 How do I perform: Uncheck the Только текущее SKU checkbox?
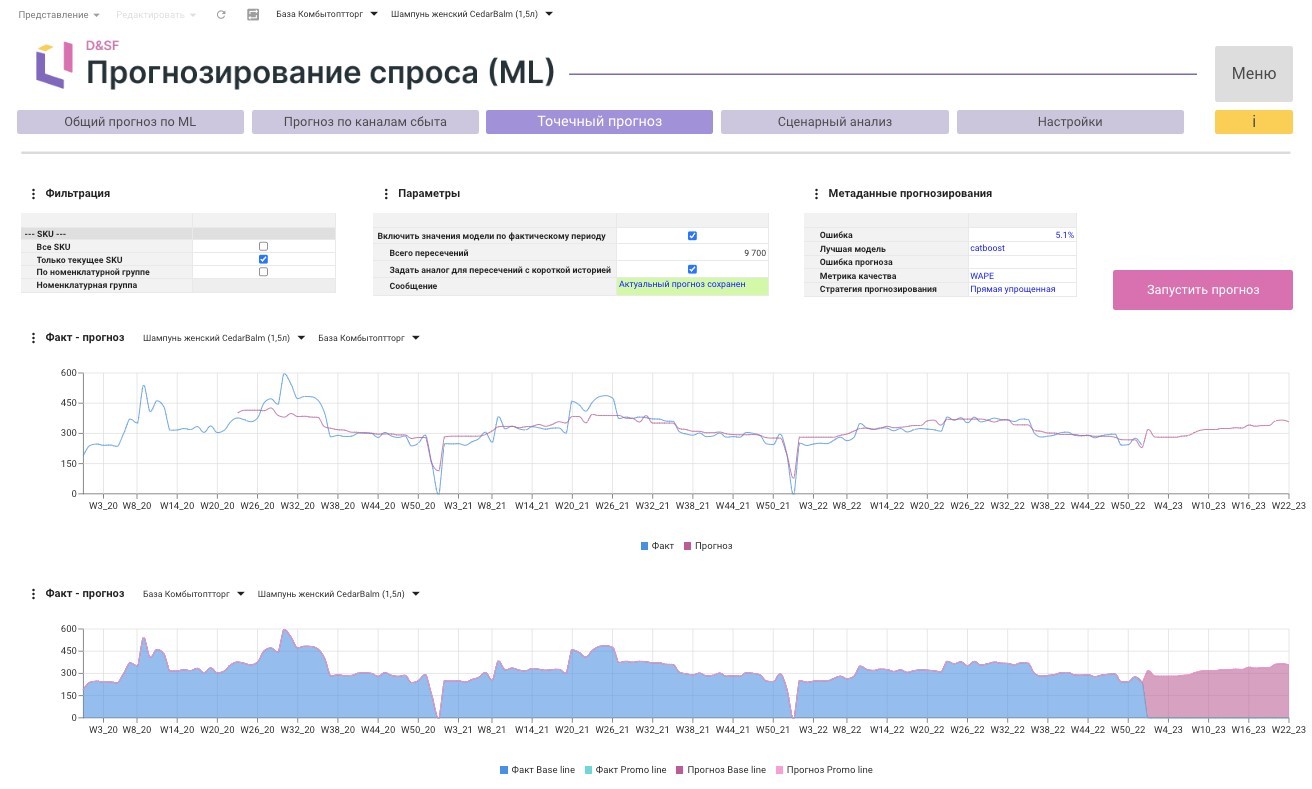(263, 259)
